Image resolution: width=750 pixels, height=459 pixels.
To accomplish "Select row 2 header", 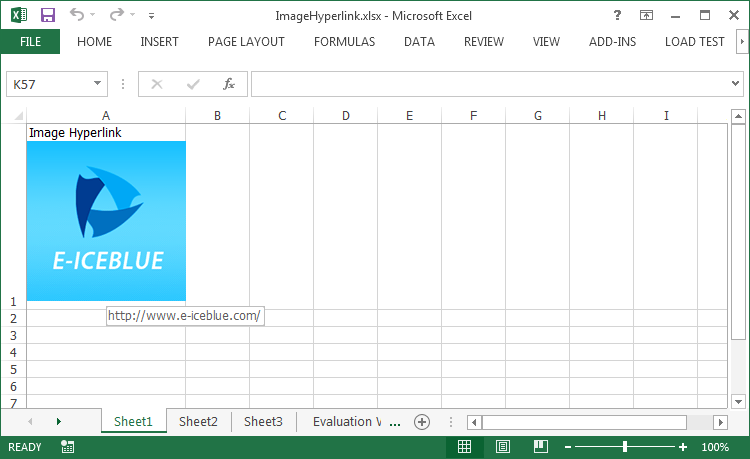I will 13,318.
